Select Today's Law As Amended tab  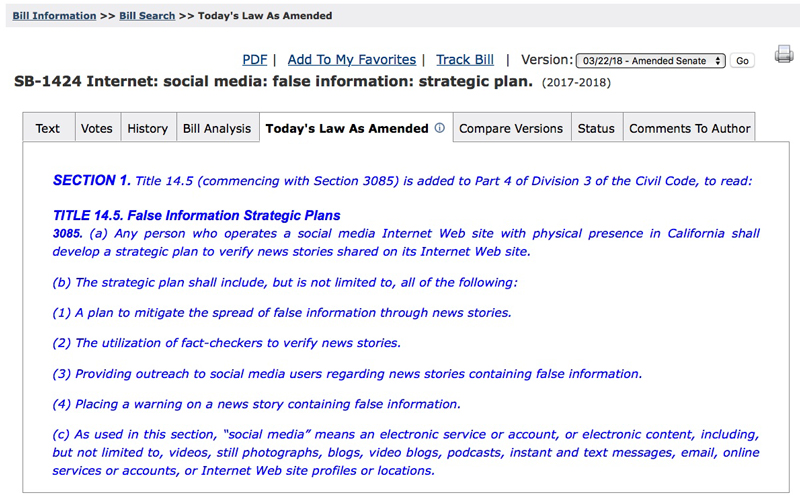point(346,128)
